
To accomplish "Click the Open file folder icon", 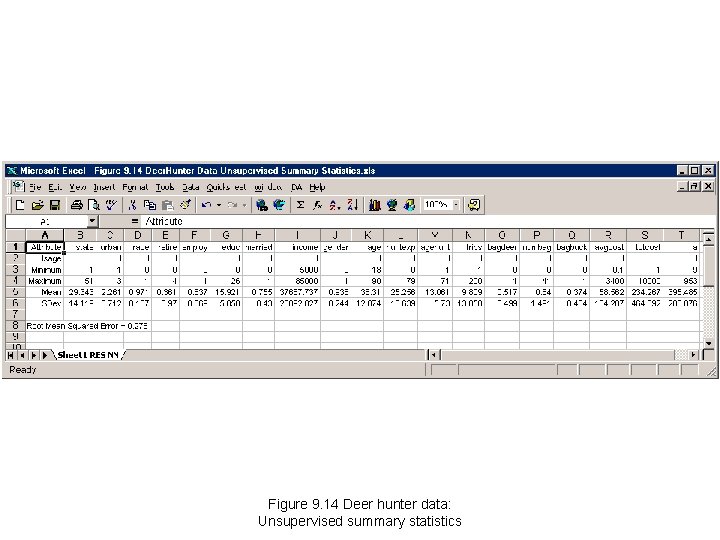I will (x=38, y=205).
